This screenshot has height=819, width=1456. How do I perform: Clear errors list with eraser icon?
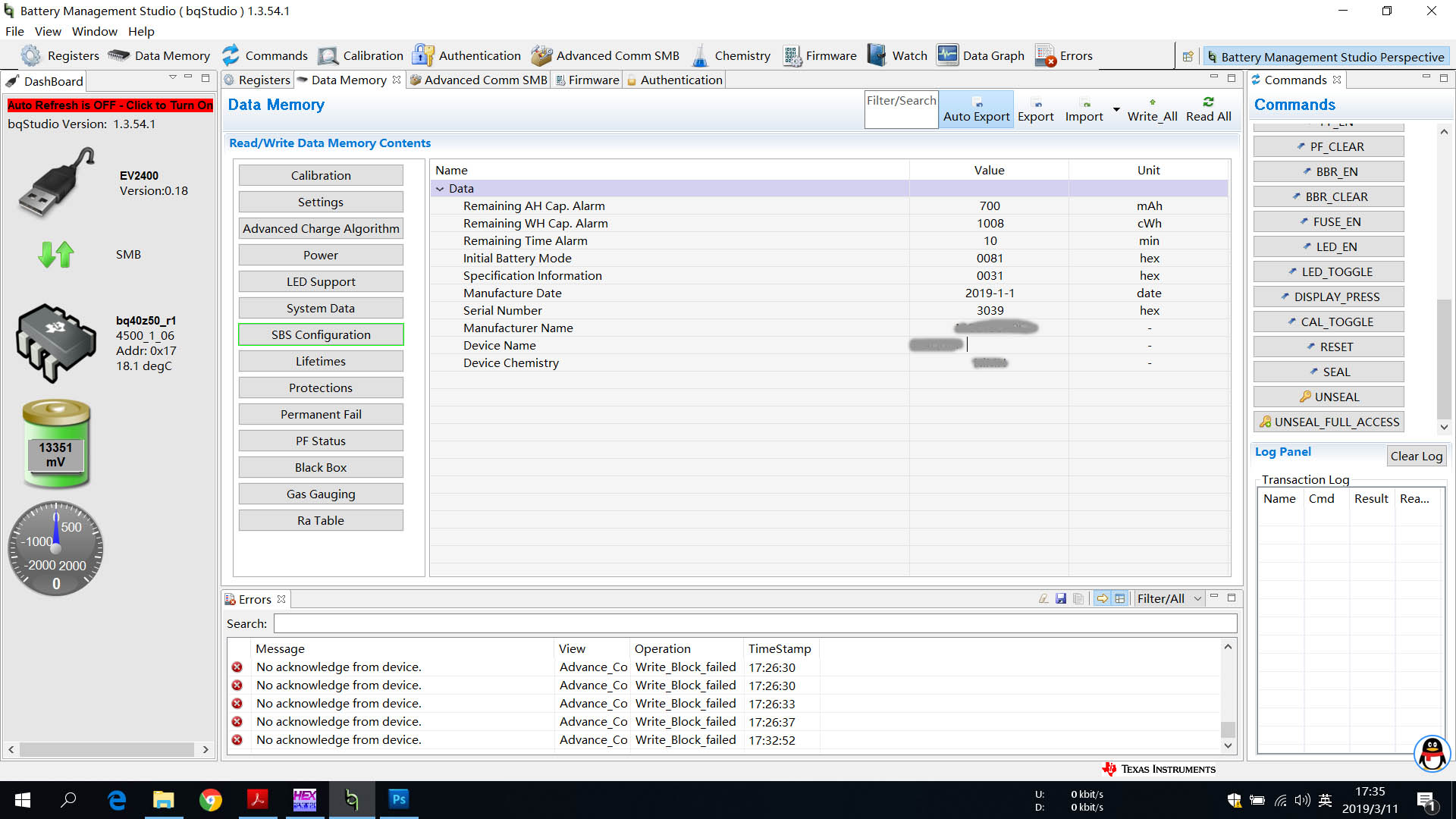click(1043, 598)
